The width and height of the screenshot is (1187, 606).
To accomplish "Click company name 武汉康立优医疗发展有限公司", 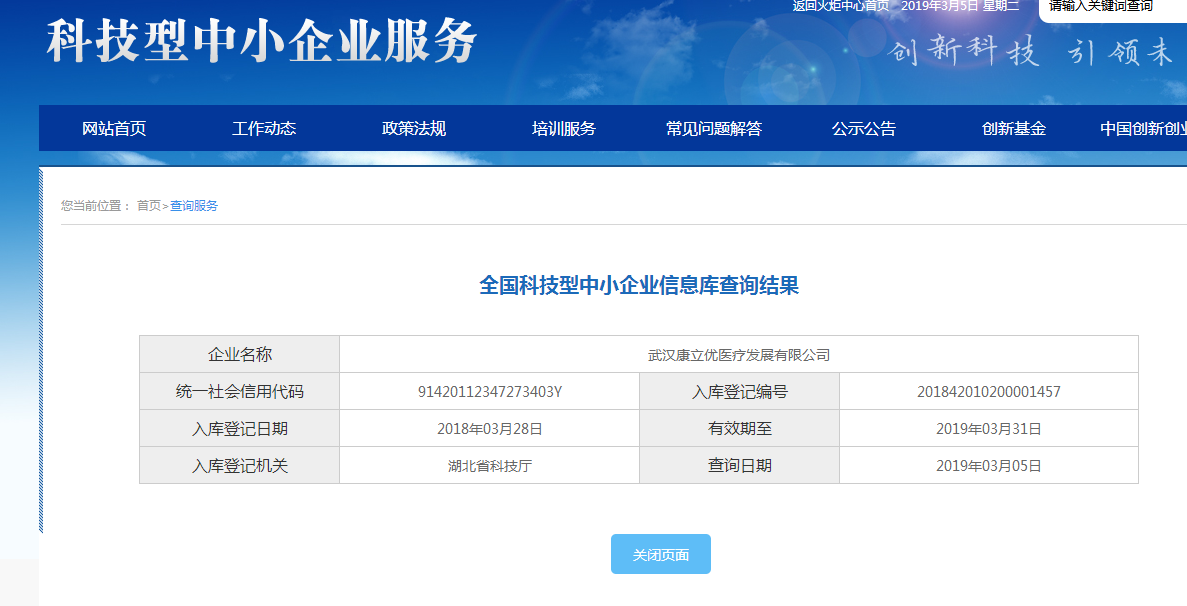I will (739, 355).
